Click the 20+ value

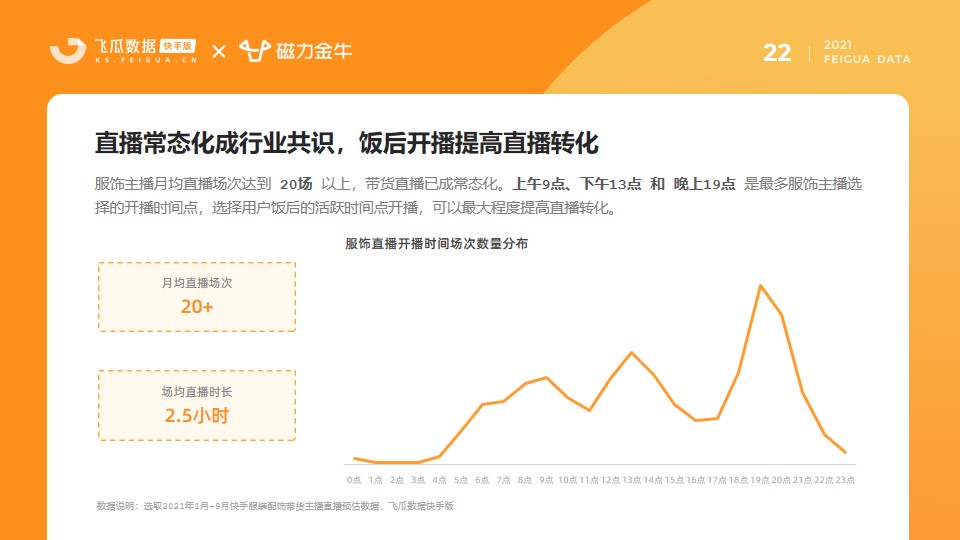click(x=197, y=306)
